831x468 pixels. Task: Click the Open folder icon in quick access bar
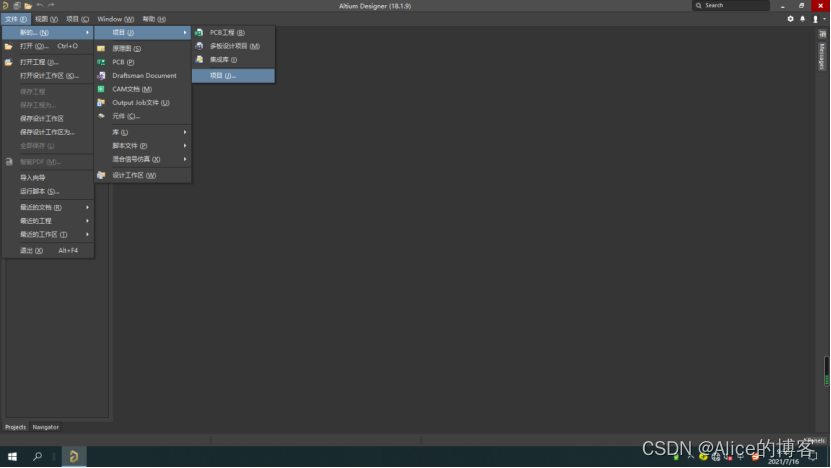tap(28, 6)
